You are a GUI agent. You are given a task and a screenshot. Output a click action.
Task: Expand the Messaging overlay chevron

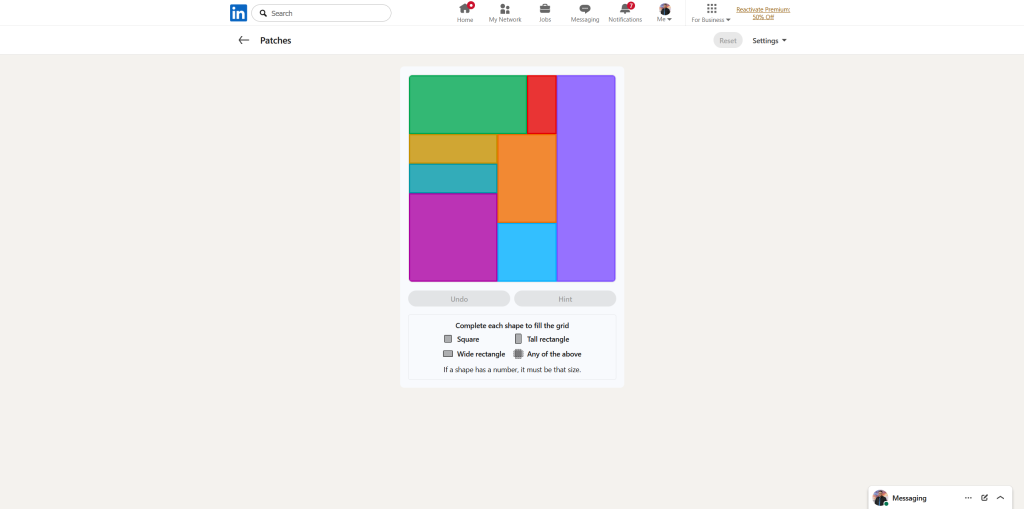click(1000, 498)
